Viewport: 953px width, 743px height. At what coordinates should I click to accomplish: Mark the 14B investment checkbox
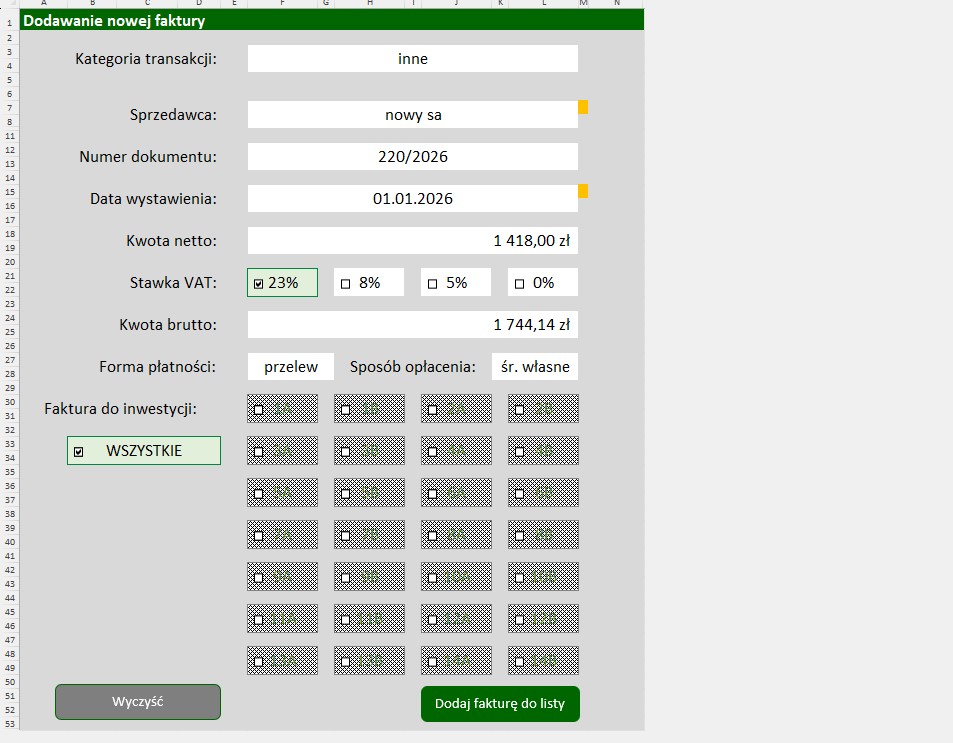pos(519,661)
